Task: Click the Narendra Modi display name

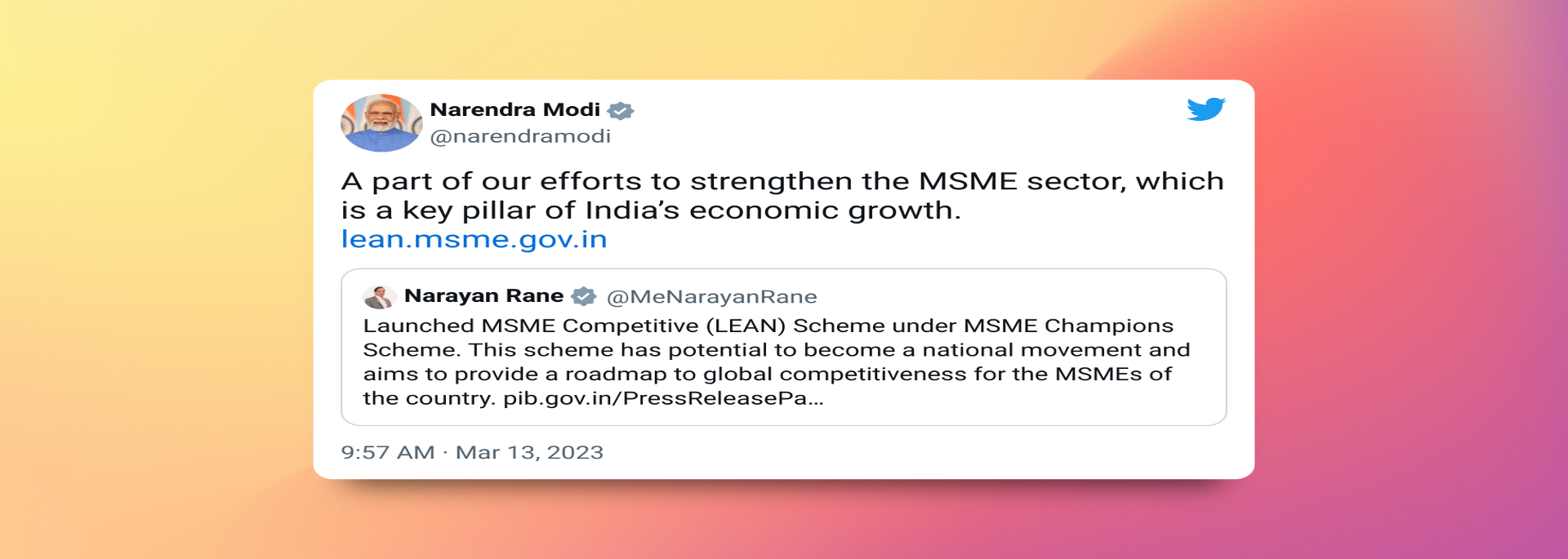Action: click(515, 109)
